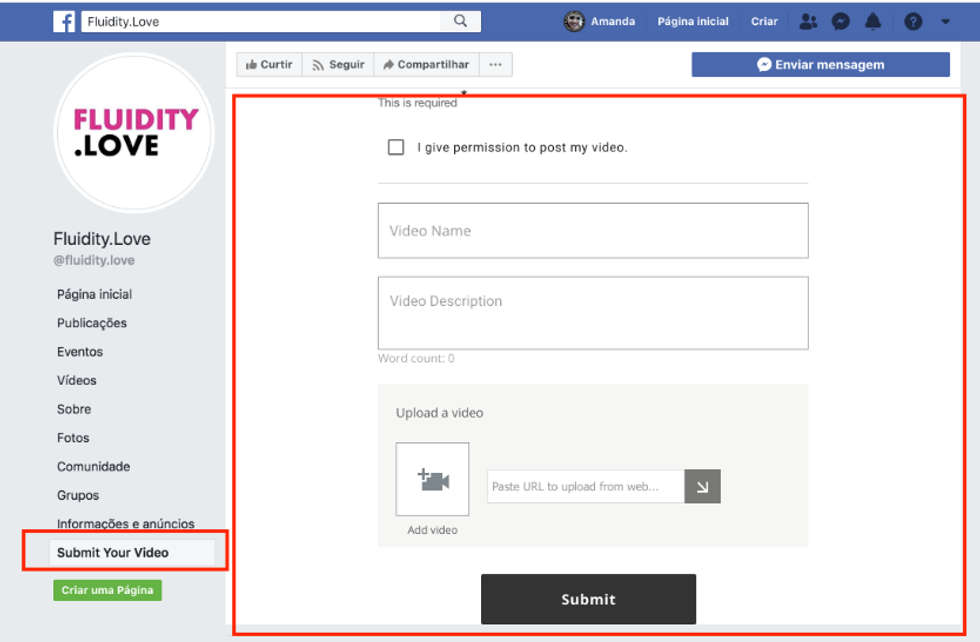This screenshot has width=980, height=642.
Task: Open the notifications bell icon
Action: (873, 21)
